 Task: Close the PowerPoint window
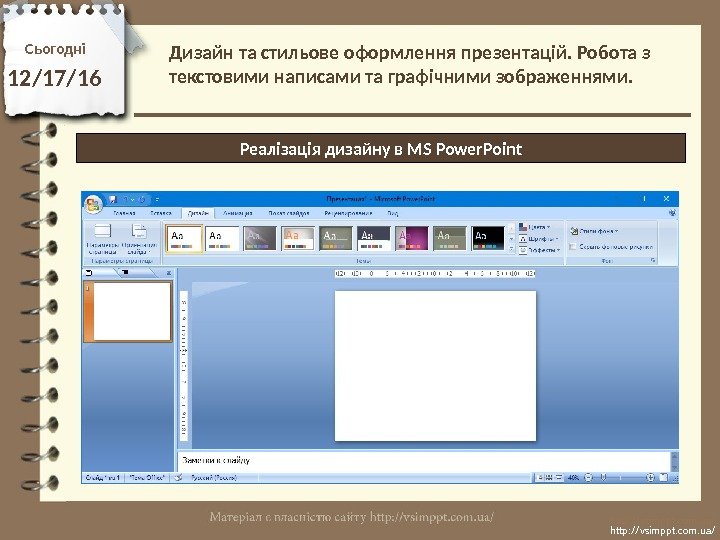[x=666, y=199]
